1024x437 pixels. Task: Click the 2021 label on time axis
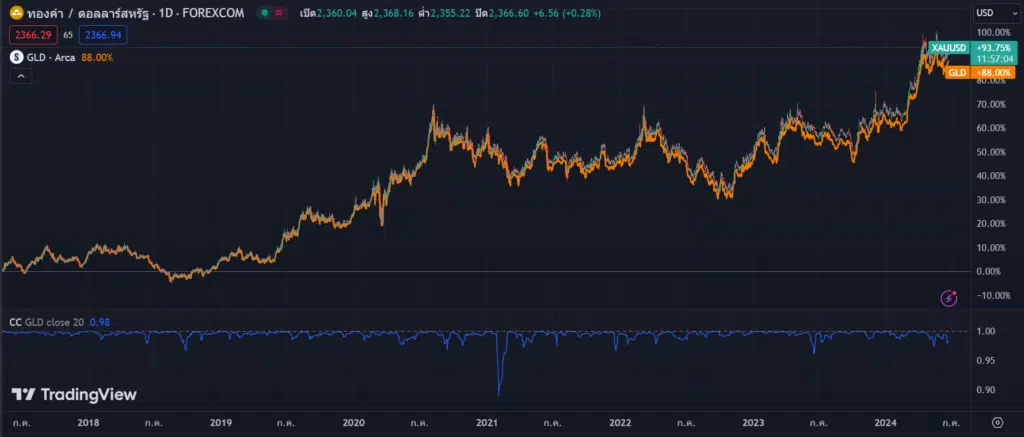pos(487,423)
